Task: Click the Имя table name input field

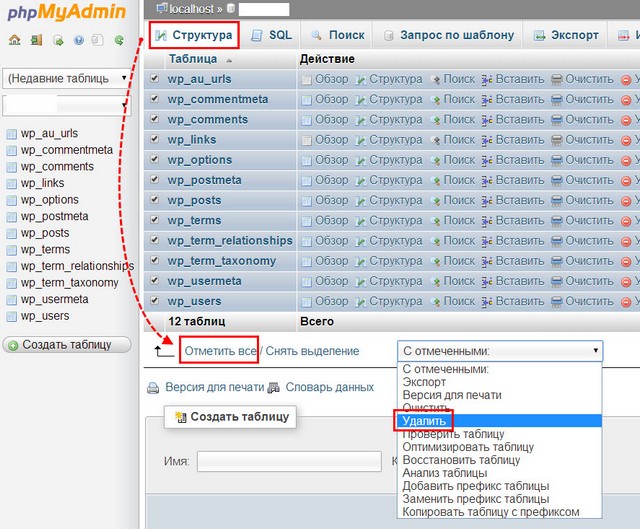Action: click(x=289, y=462)
